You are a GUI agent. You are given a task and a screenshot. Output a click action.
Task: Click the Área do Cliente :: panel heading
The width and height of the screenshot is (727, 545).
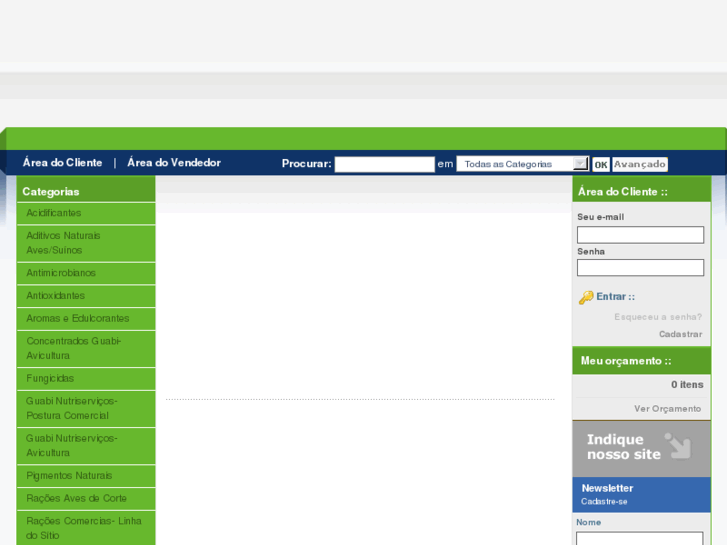623,192
